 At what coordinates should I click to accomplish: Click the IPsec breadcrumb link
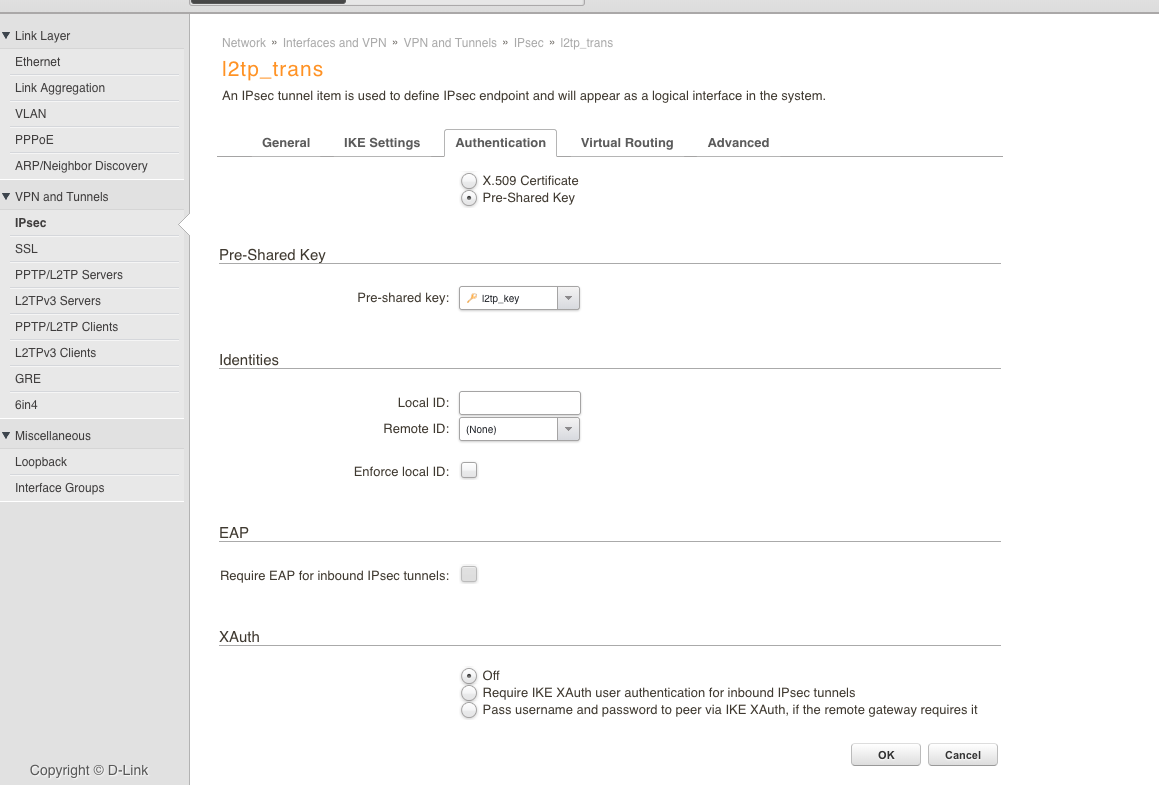pos(528,43)
